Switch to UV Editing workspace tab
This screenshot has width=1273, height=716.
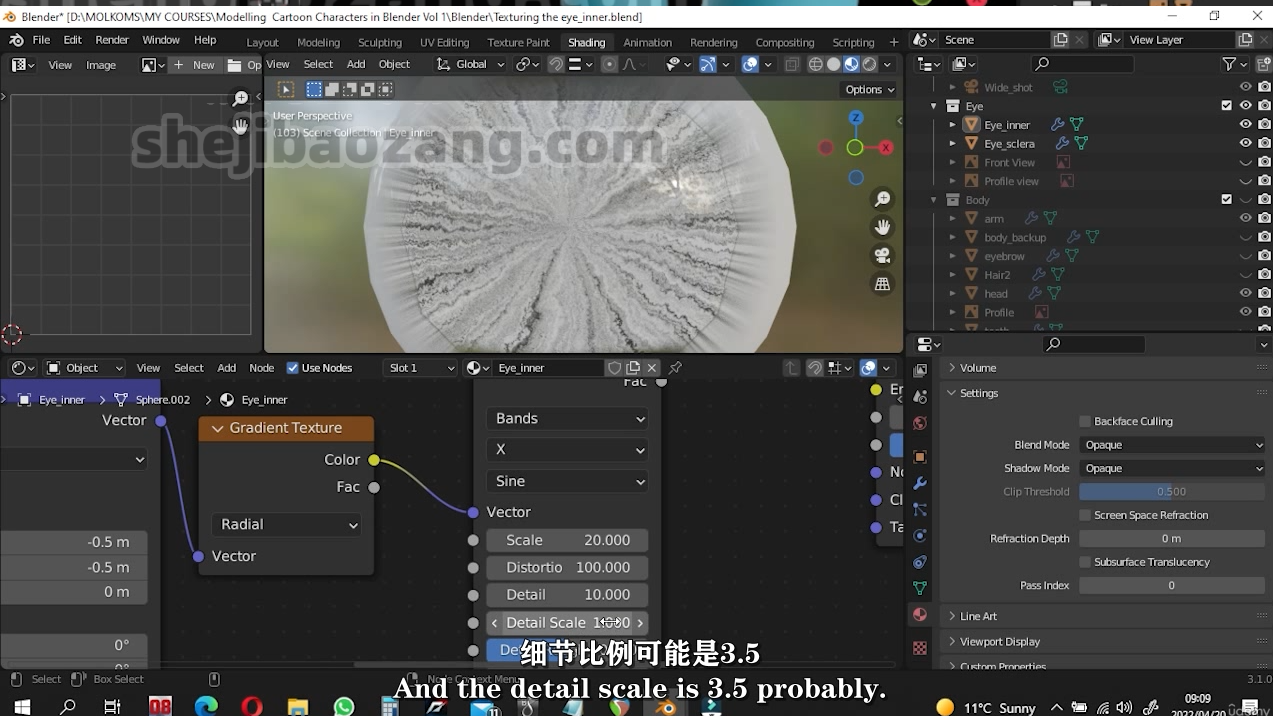coord(444,42)
